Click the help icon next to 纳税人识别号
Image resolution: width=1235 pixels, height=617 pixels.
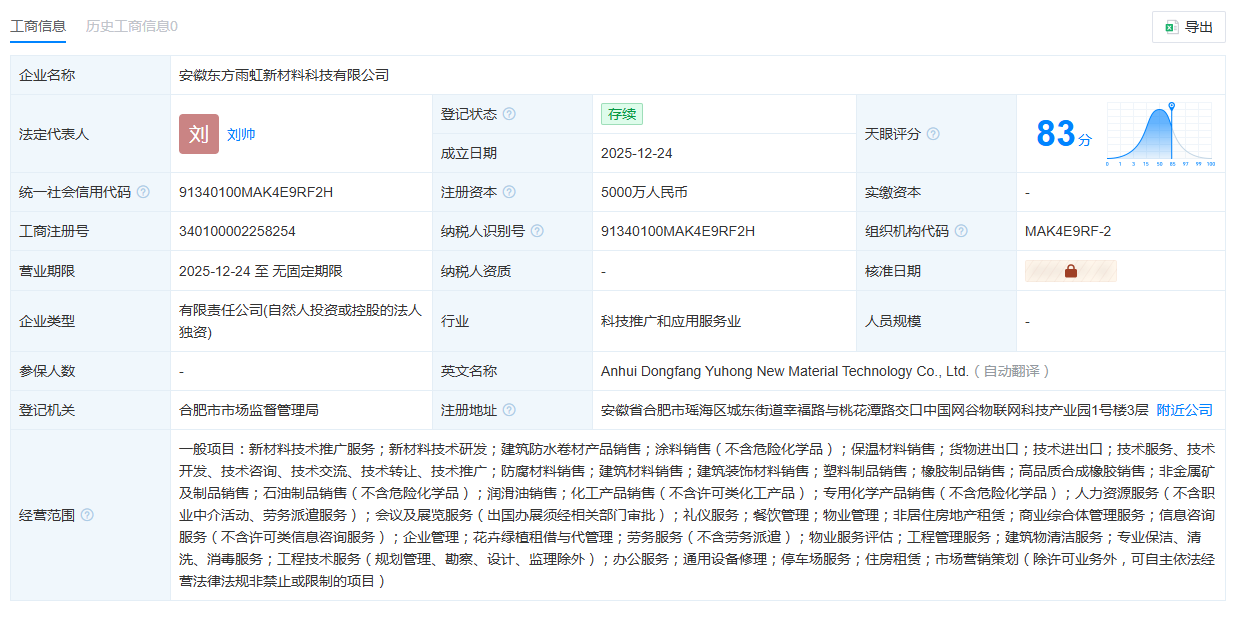(537, 231)
